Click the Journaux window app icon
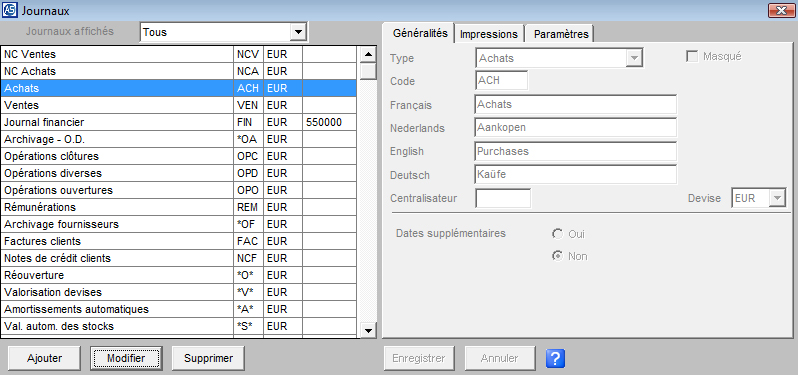This screenshot has height=375, width=798. click(x=9, y=10)
